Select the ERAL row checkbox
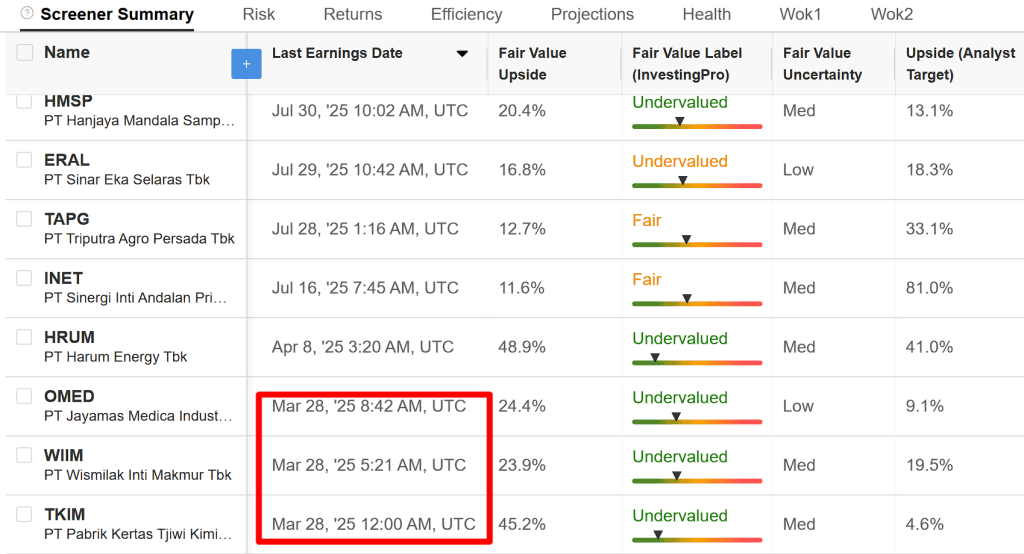 click(25, 160)
